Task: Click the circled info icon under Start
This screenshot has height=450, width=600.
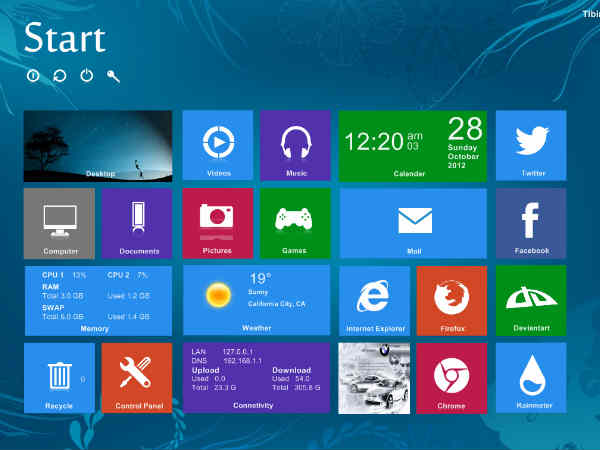Action: [33, 76]
